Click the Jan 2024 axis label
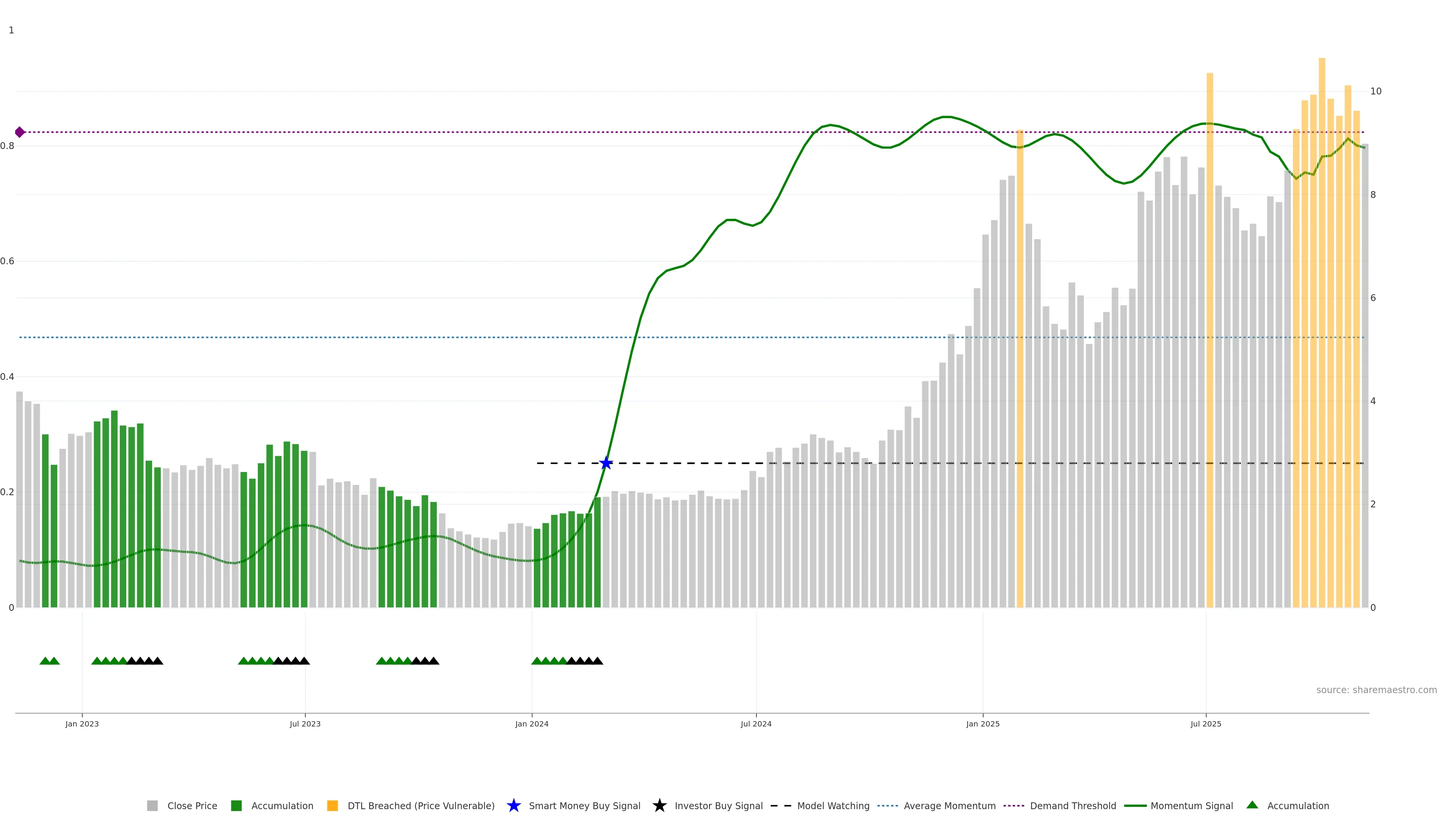The height and width of the screenshot is (819, 1456). 531,724
